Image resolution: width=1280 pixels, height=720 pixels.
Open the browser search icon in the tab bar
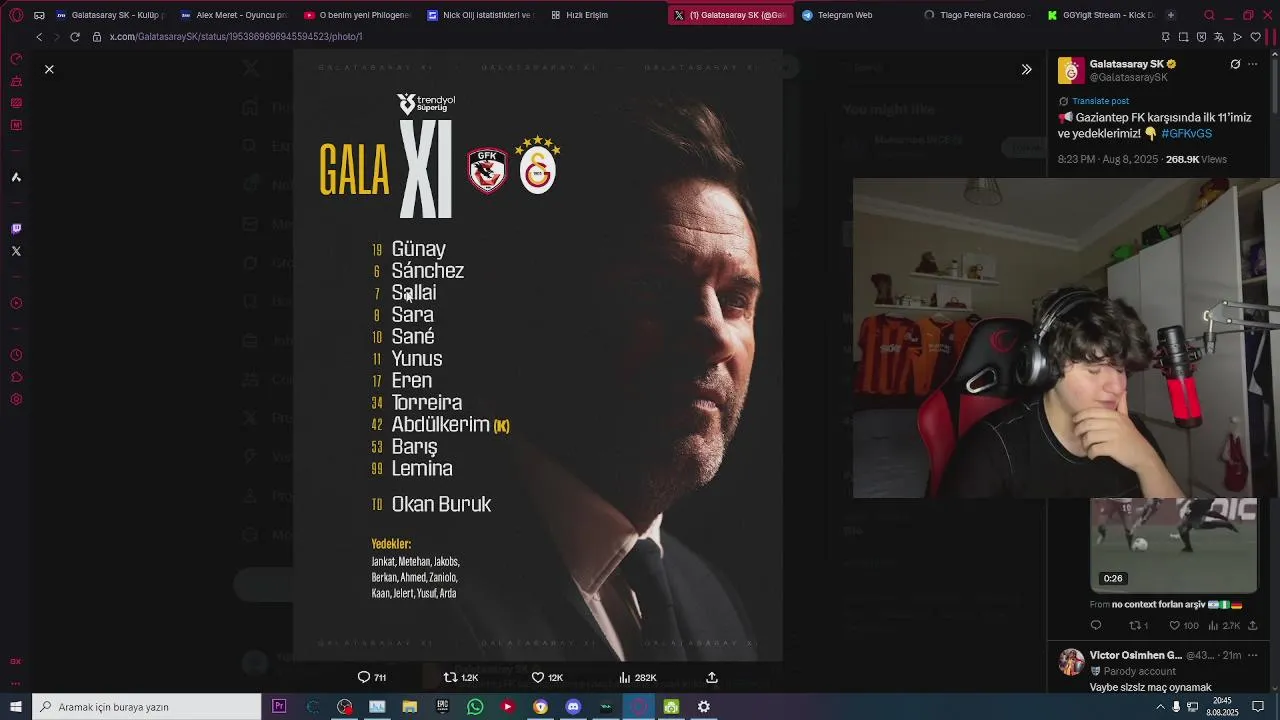click(x=1209, y=15)
